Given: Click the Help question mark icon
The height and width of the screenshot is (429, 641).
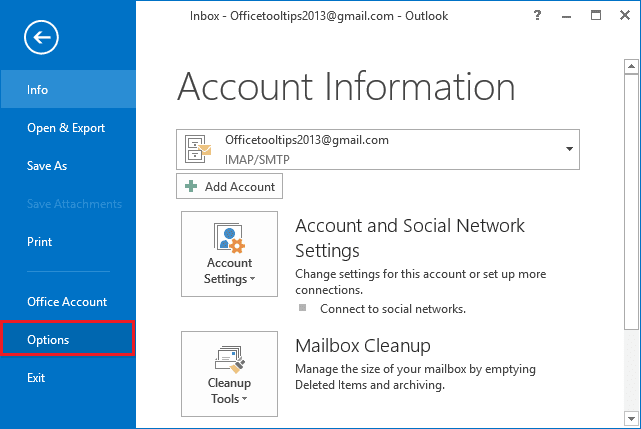Looking at the screenshot, I should point(537,16).
